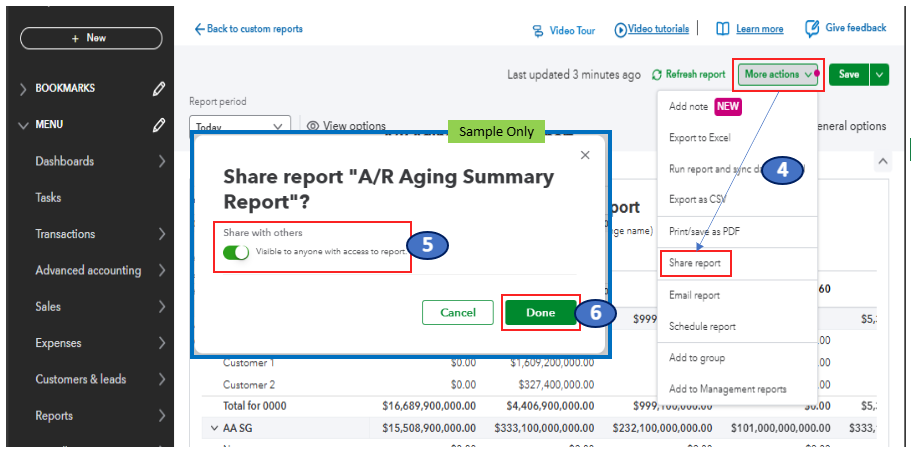Expand the Dashboards submenu chevron
Viewport: 911px width, 450px height.
tap(162, 161)
